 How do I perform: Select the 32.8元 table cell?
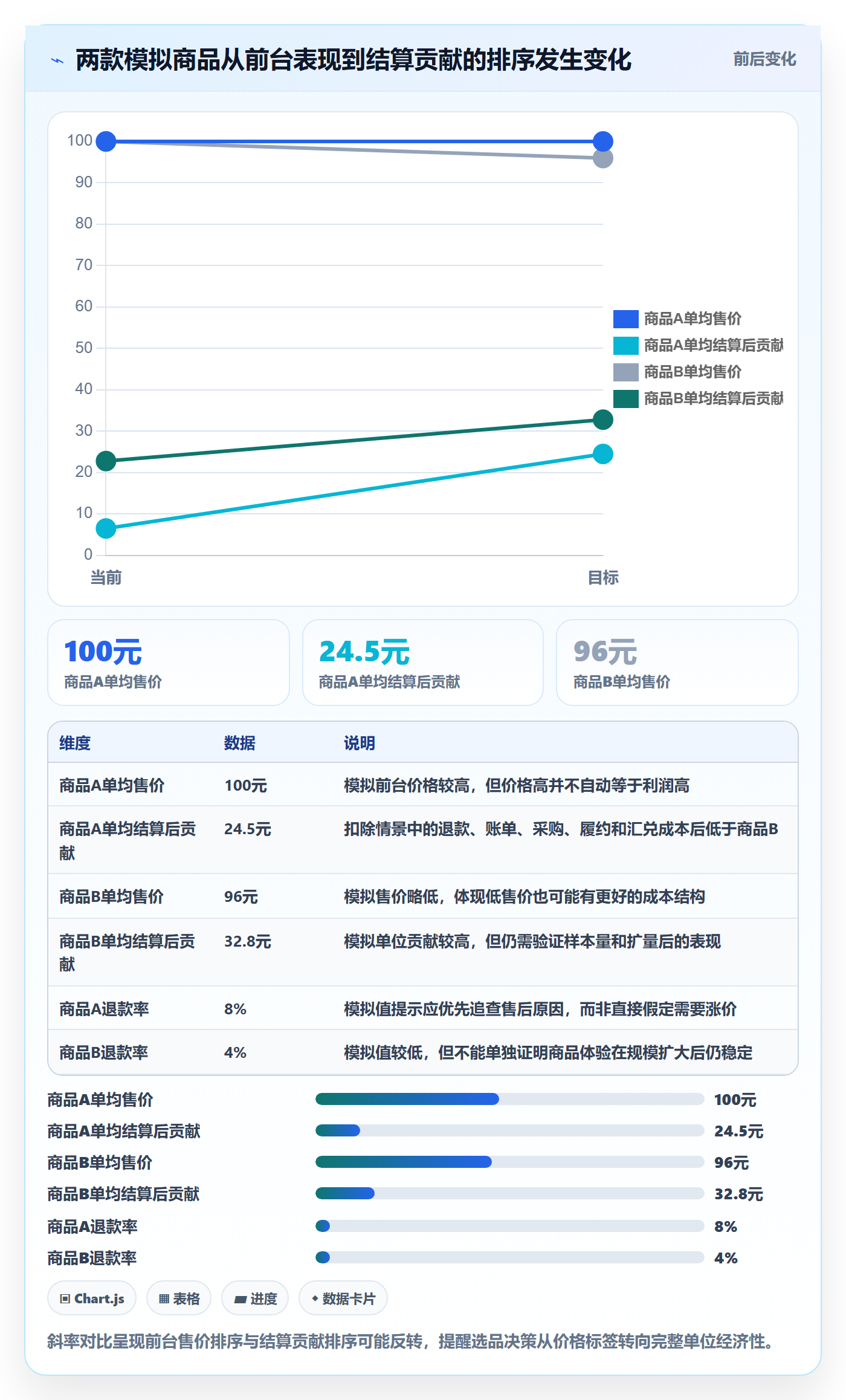tap(248, 941)
